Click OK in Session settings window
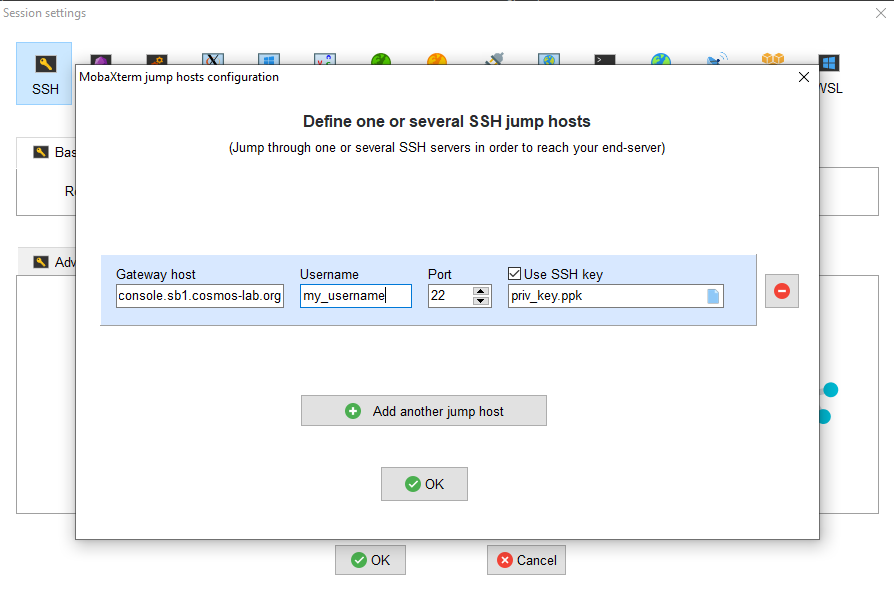This screenshot has height=603, width=894. pyautogui.click(x=370, y=560)
